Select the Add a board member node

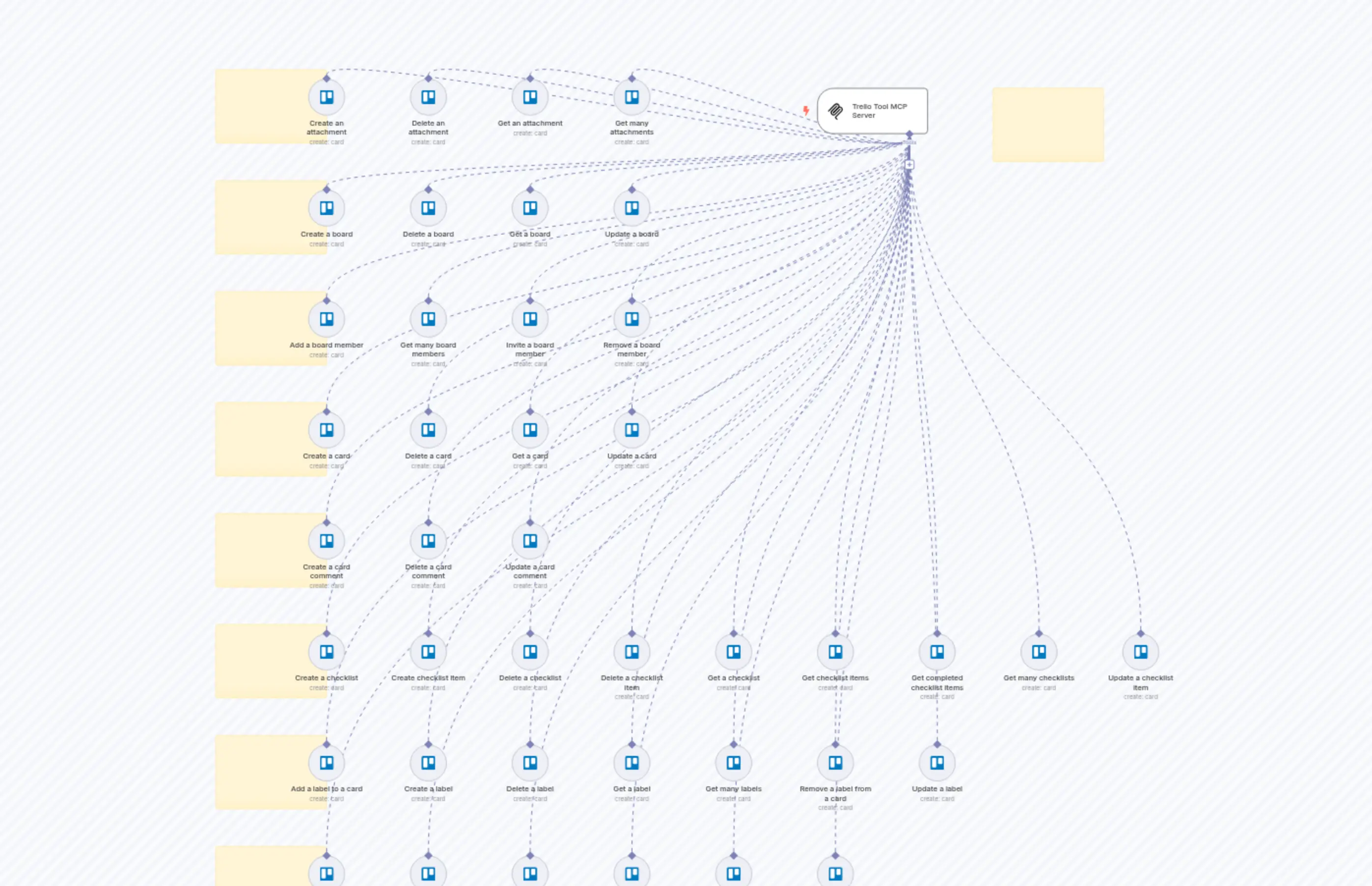[x=326, y=319]
